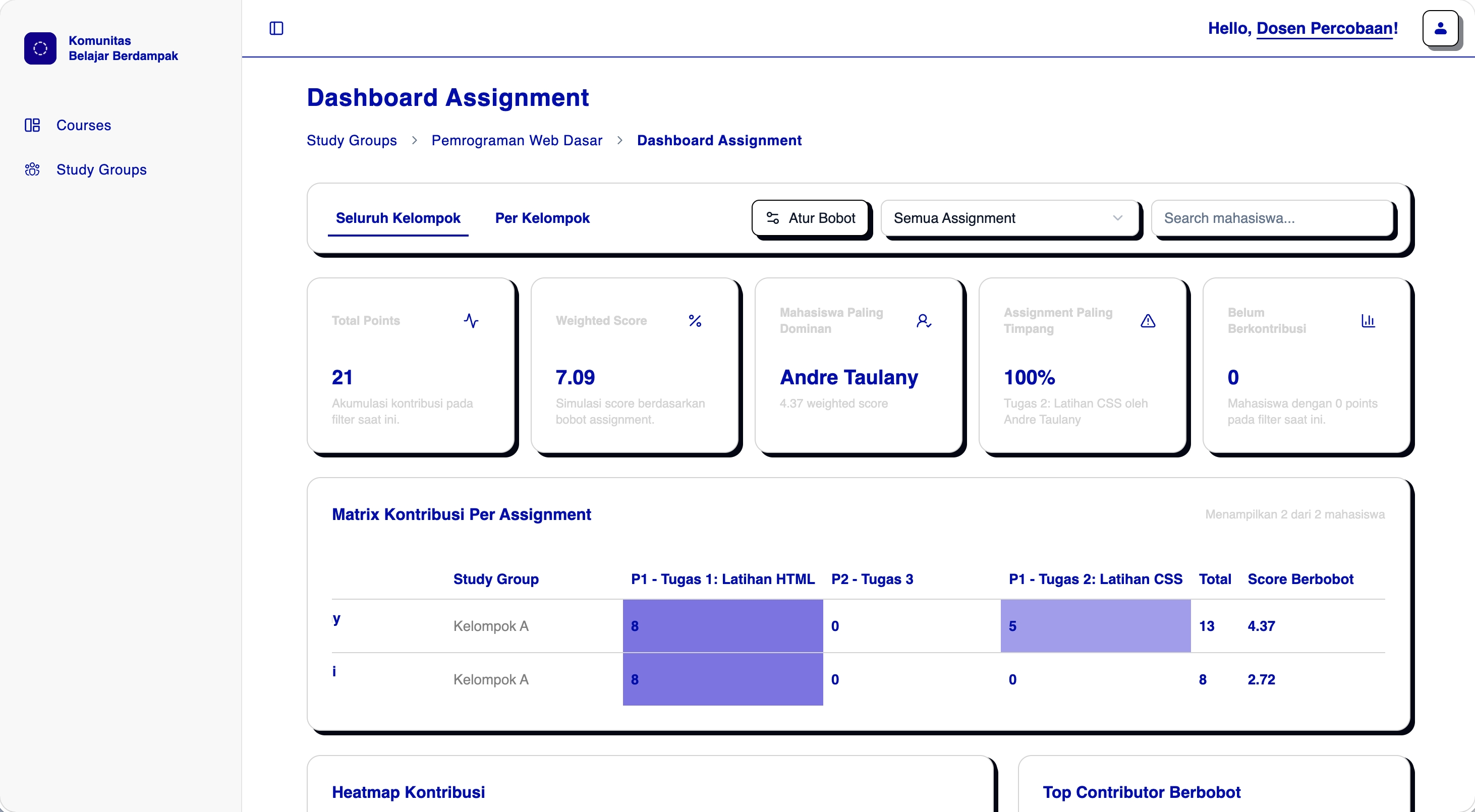Image resolution: width=1475 pixels, height=812 pixels.
Task: Click the Matrix Kontribusi Per Assignment heading
Action: (x=461, y=514)
